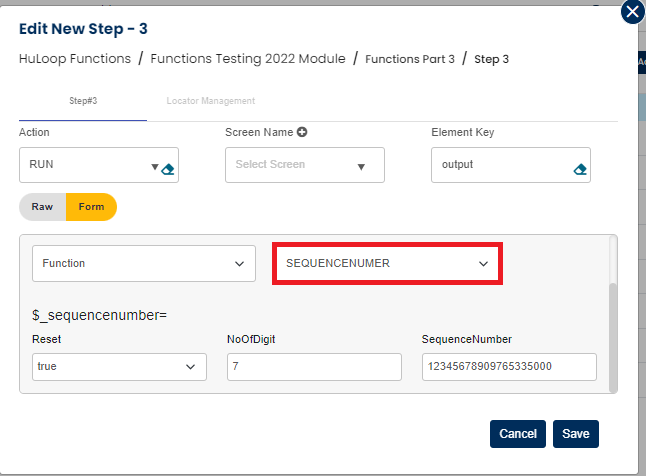Switch to the Locator Management tab

[210, 101]
